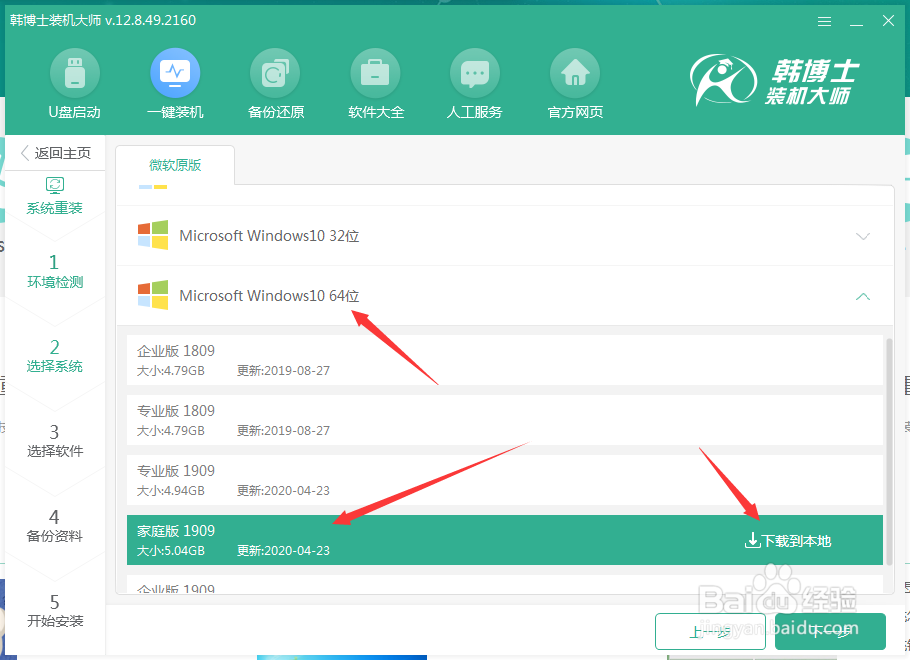The width and height of the screenshot is (910, 660).
Task: Click the 下一步 next button
Action: coord(829,631)
